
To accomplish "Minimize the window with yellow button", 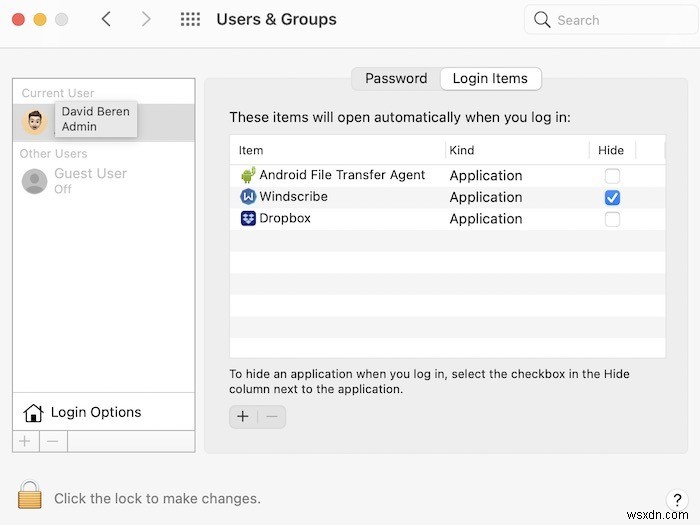I will click(x=40, y=20).
